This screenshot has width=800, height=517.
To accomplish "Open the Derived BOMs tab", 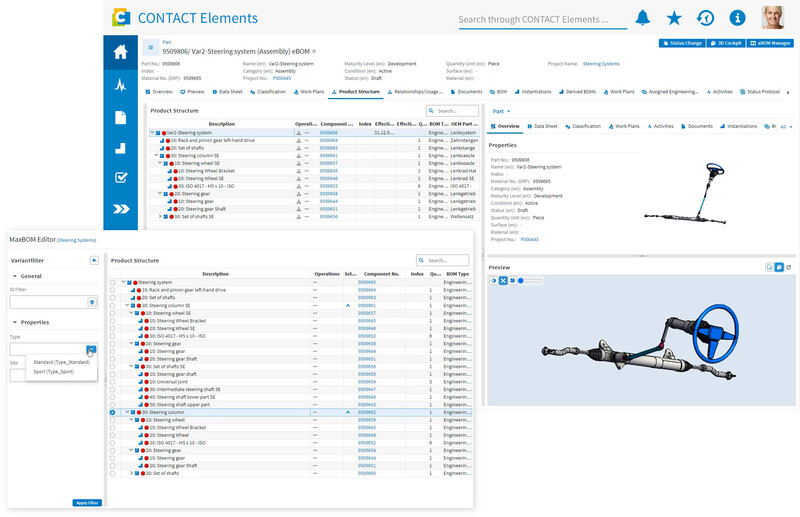I will pyautogui.click(x=577, y=92).
